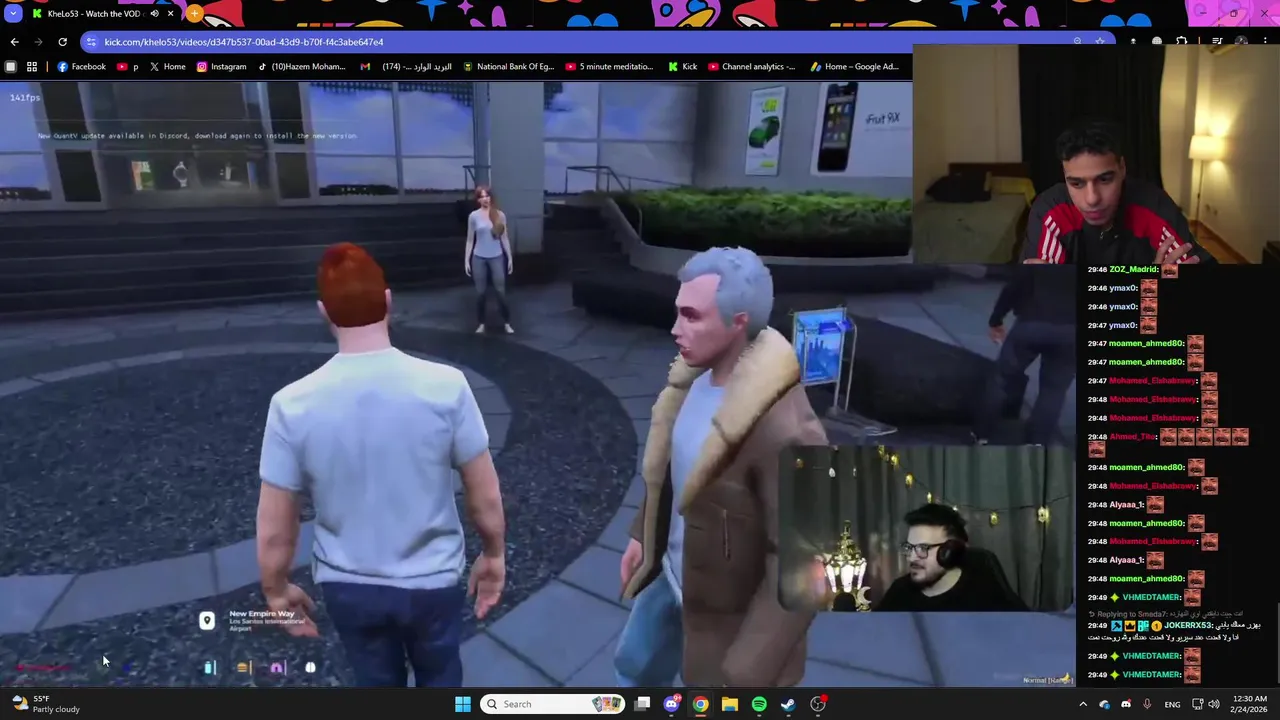Viewport: 1280px width, 720px height.
Task: Click the ZOZ_Madrid 29:46 chat timestamp
Action: point(1097,269)
